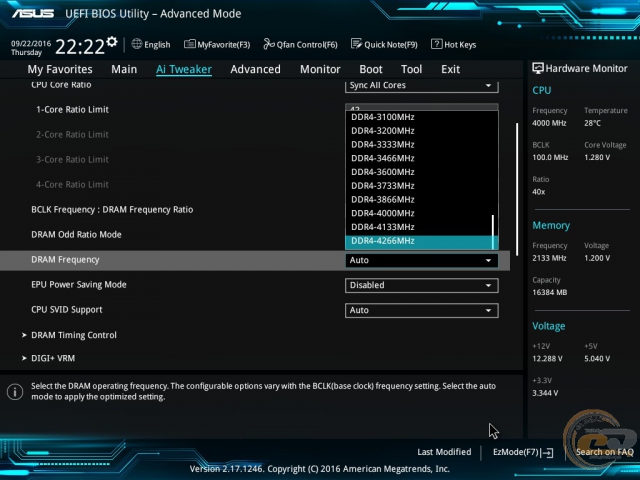This screenshot has height=480, width=640.
Task: Click the Hardware Monitor screen icon
Action: click(538, 68)
